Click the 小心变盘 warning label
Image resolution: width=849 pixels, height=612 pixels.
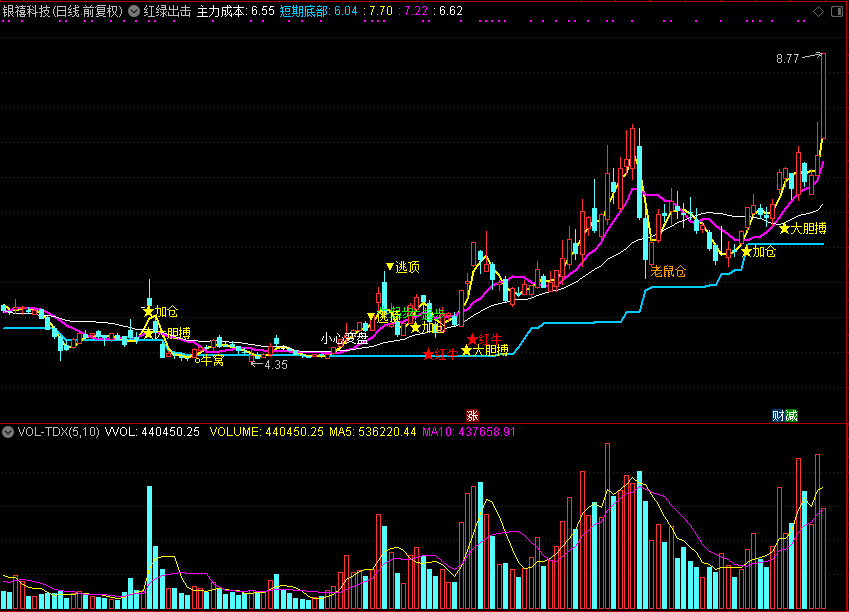click(344, 338)
